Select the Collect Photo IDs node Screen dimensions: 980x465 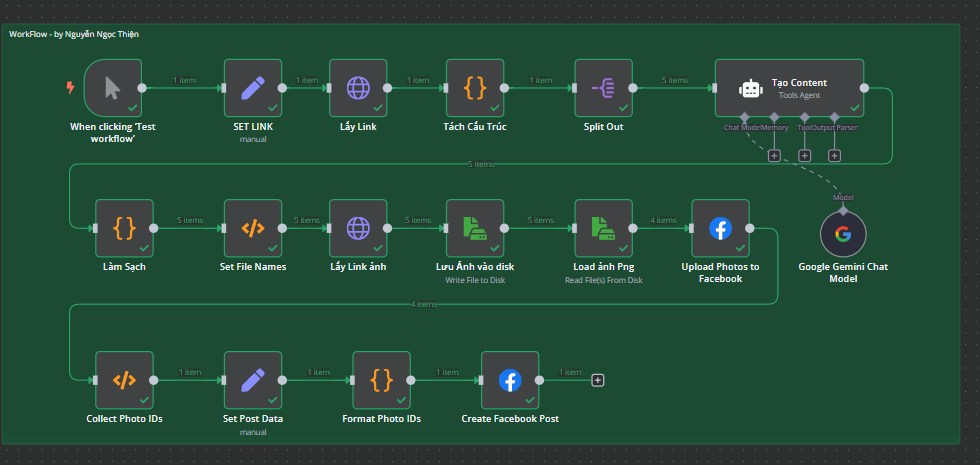point(124,380)
